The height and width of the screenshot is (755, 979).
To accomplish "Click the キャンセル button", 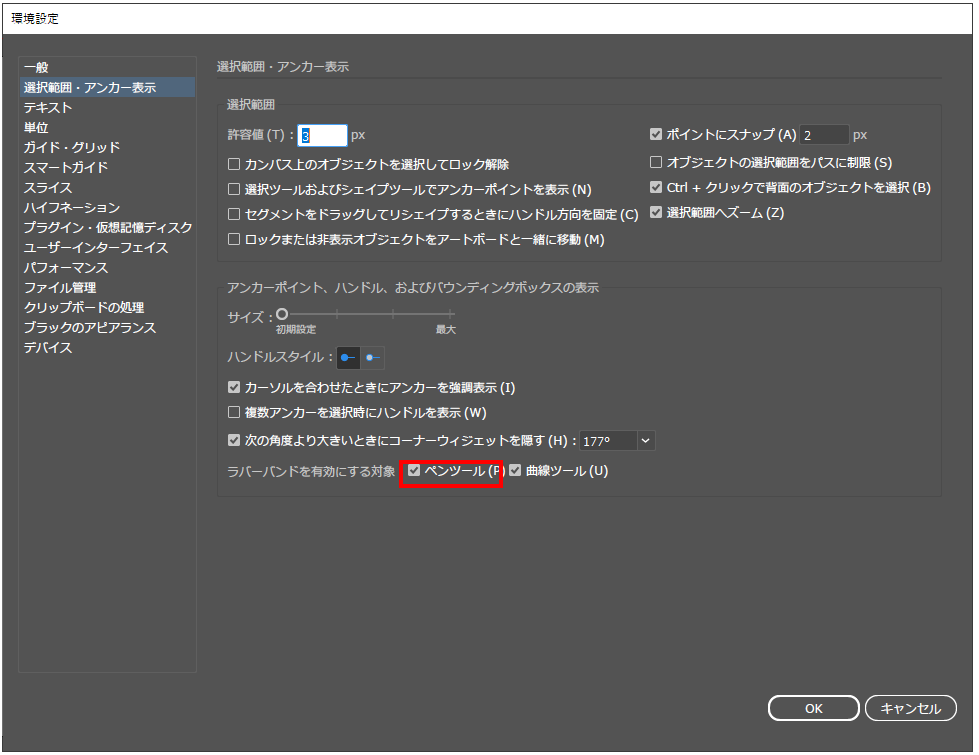I will pos(910,709).
